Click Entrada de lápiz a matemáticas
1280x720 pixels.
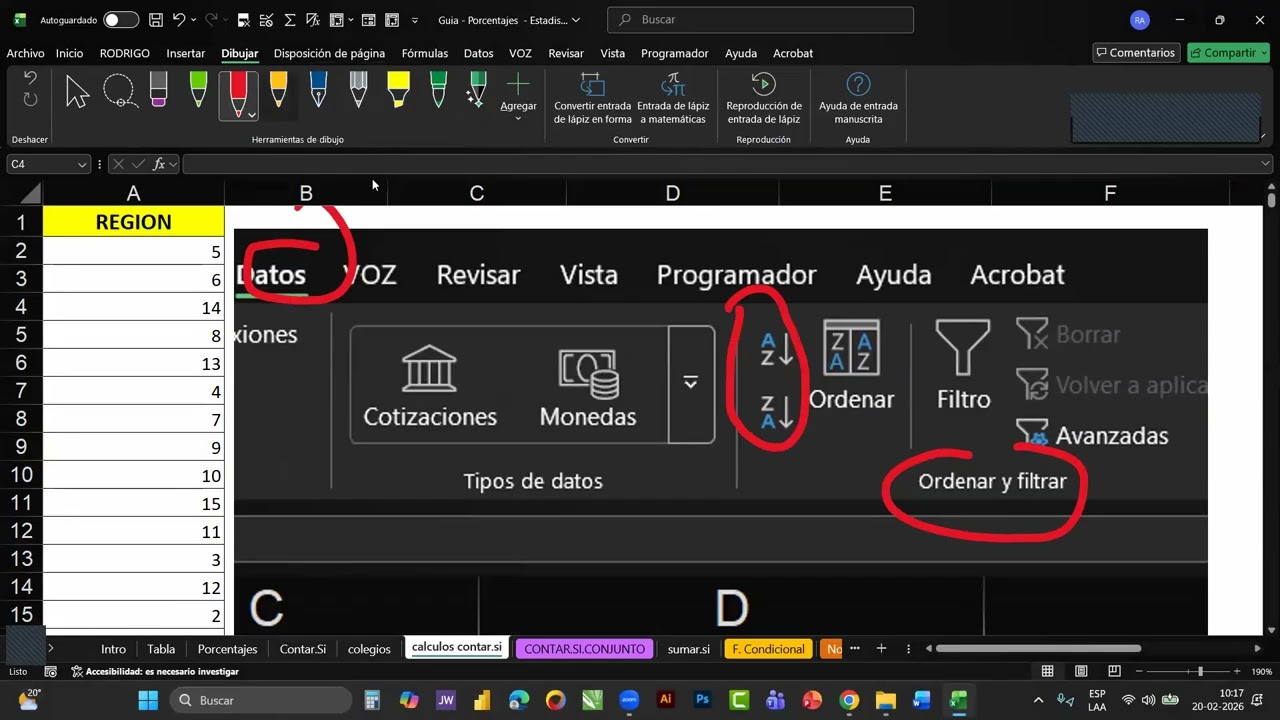[672, 98]
